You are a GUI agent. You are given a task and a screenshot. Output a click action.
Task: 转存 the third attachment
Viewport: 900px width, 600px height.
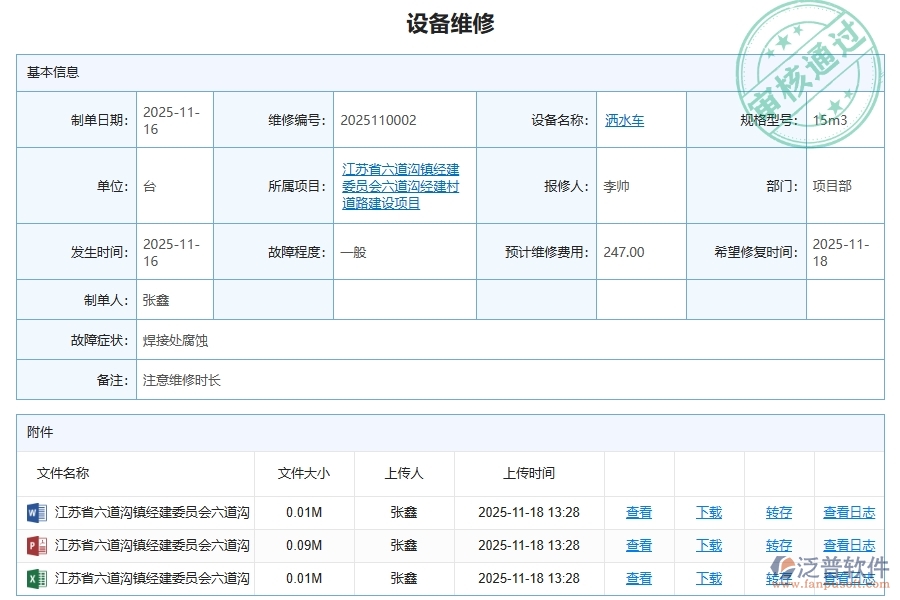tap(779, 578)
